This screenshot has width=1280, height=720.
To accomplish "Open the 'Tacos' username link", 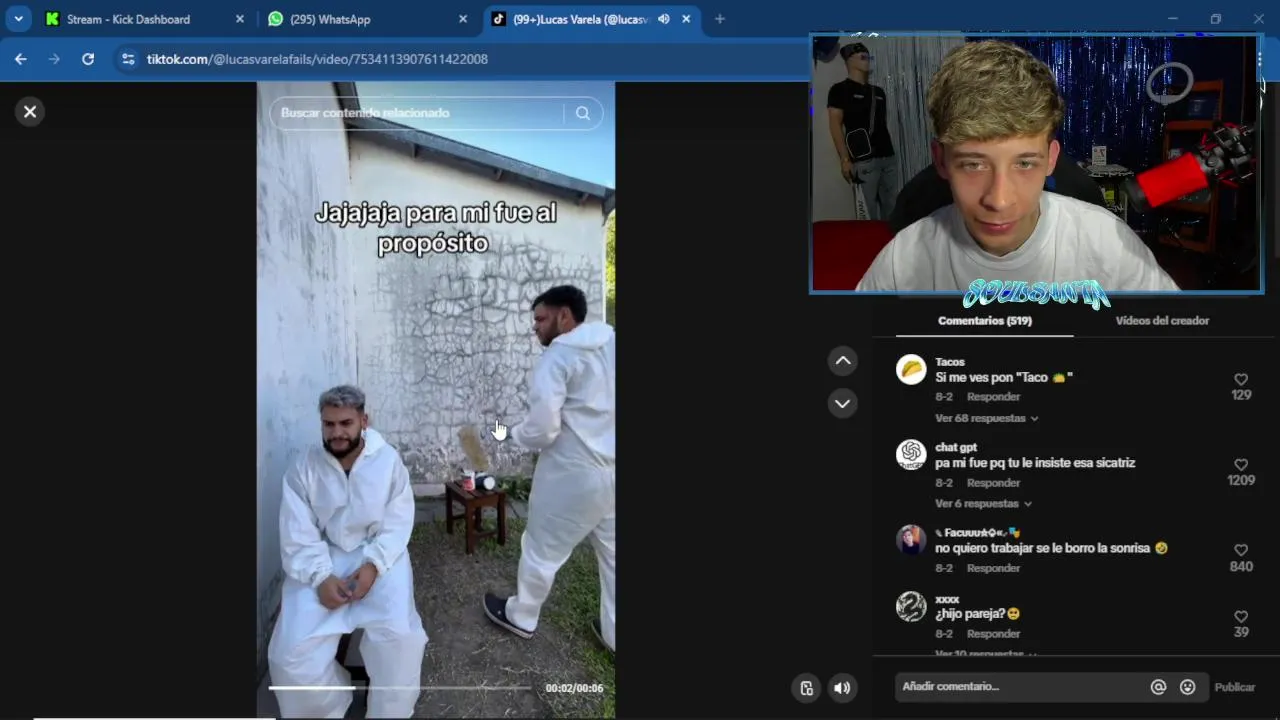I will (x=950, y=362).
